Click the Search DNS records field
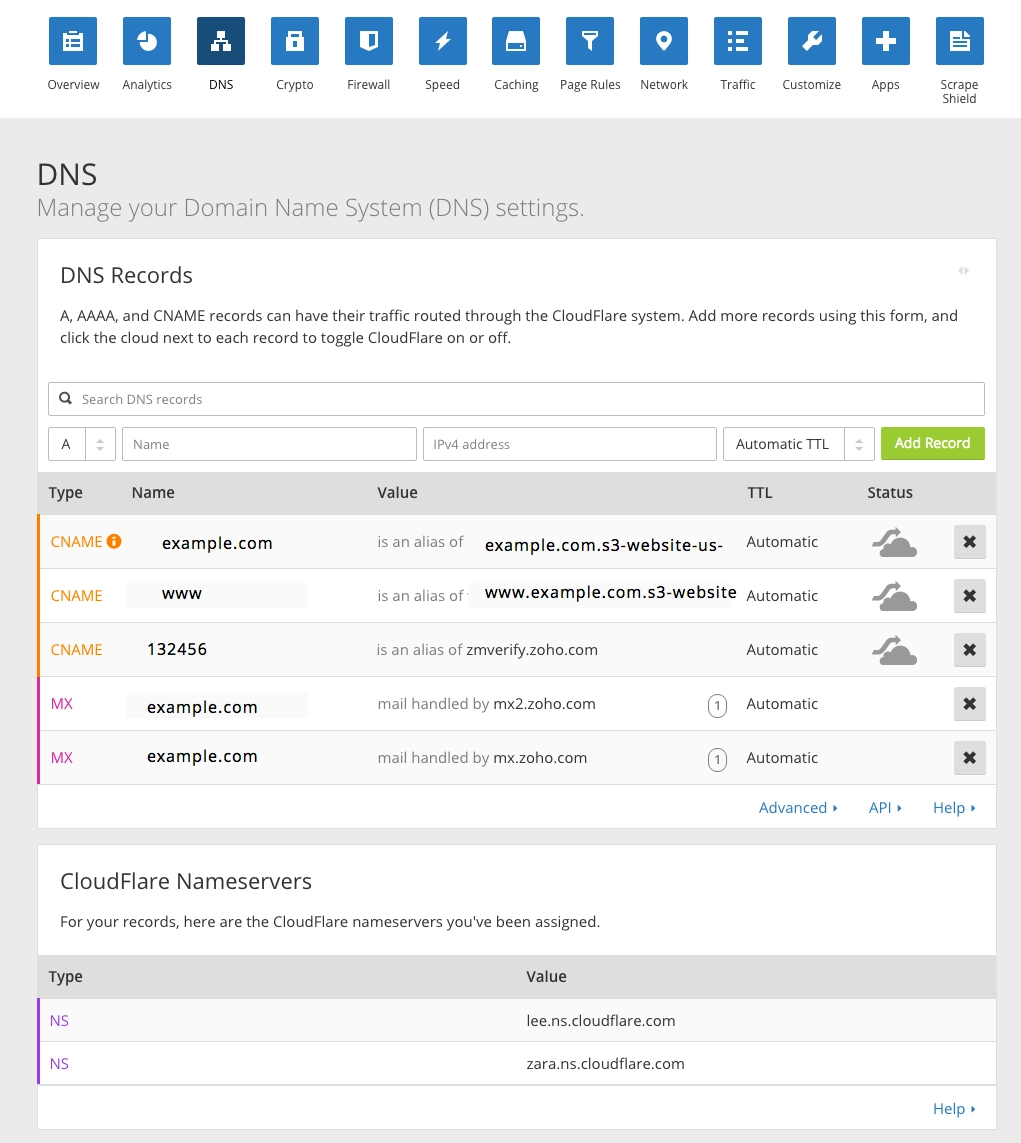The image size is (1021, 1143). 516,399
